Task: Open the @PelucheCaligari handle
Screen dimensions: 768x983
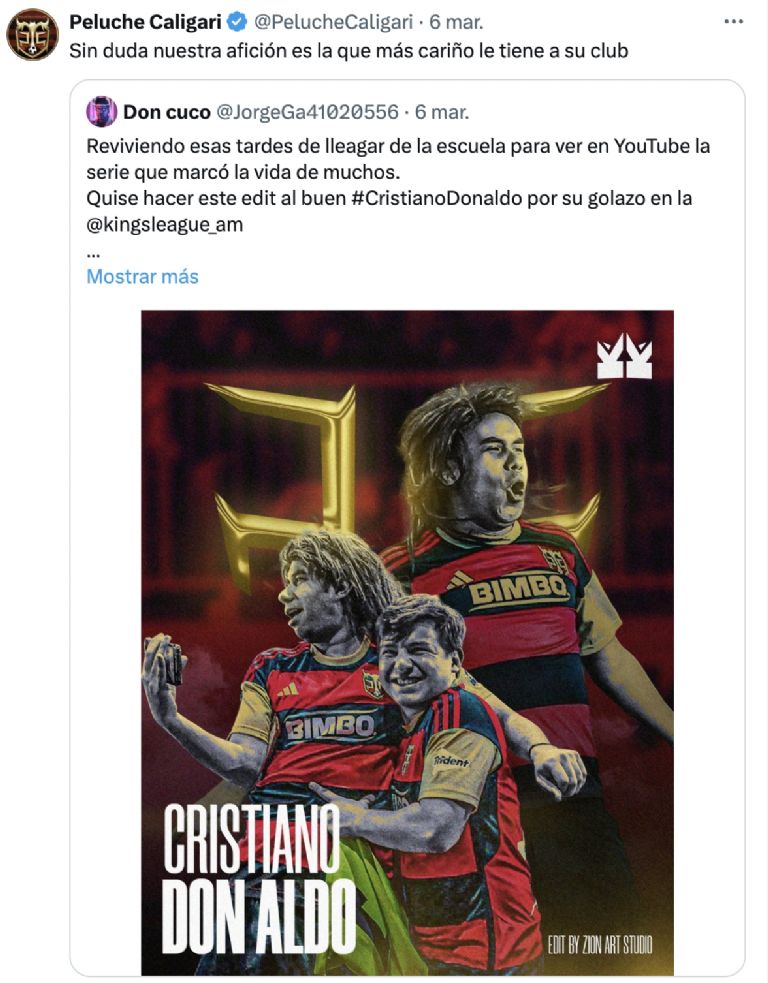Action: coord(333,23)
